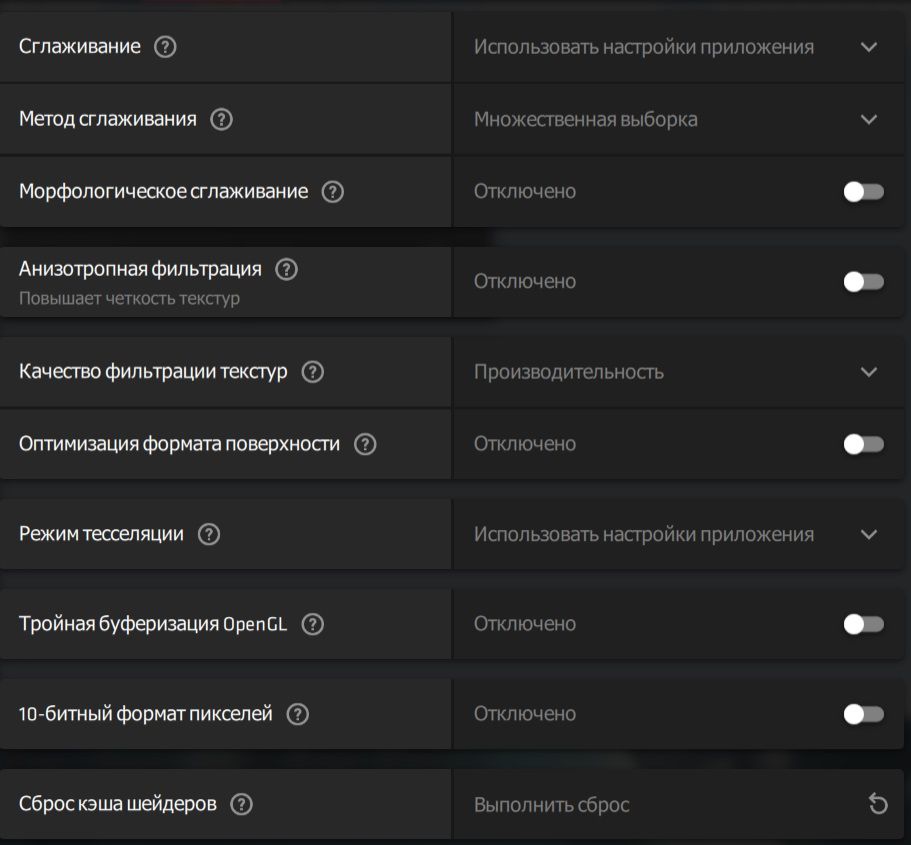Turn on the Анизотропная фильтрация switch

click(863, 282)
